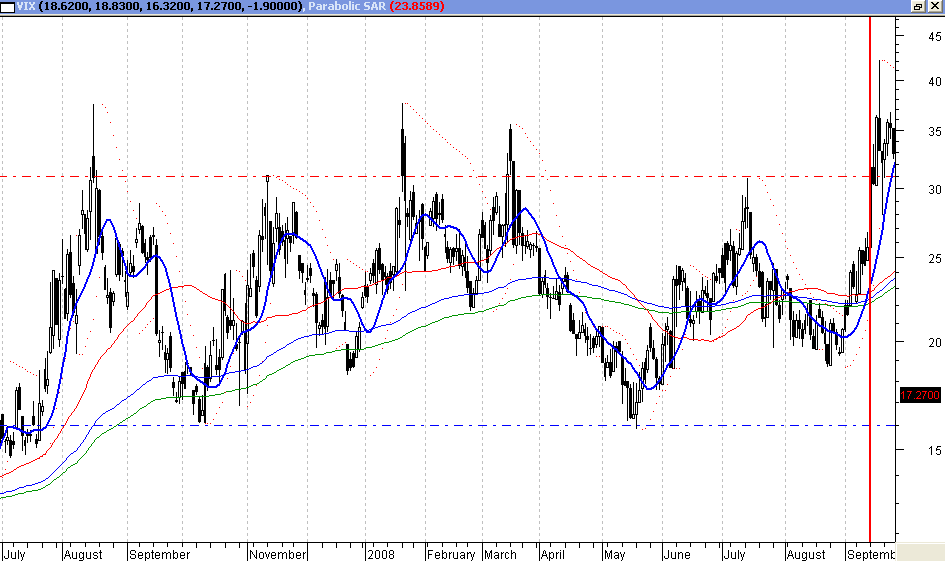Screen dimensions: 945x561
Task: Close the VIX chart window
Action: [935, 7]
